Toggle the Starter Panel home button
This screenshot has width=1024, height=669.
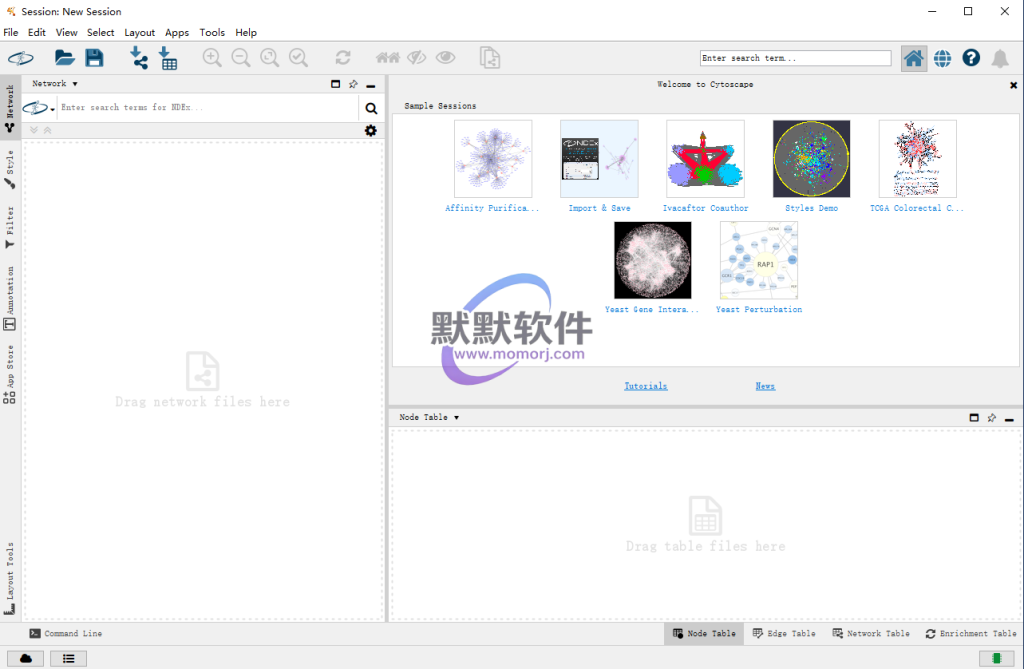[x=913, y=58]
